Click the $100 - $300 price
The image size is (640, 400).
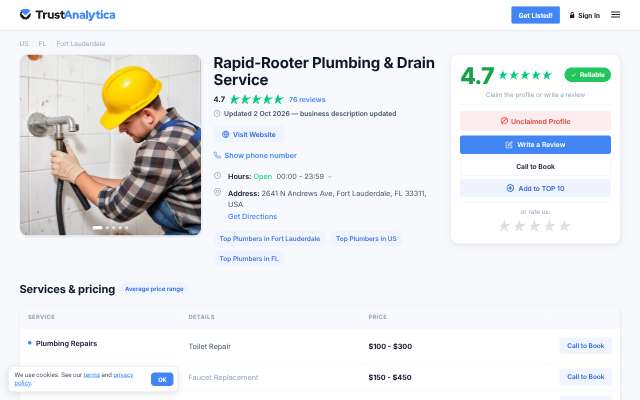(x=390, y=347)
